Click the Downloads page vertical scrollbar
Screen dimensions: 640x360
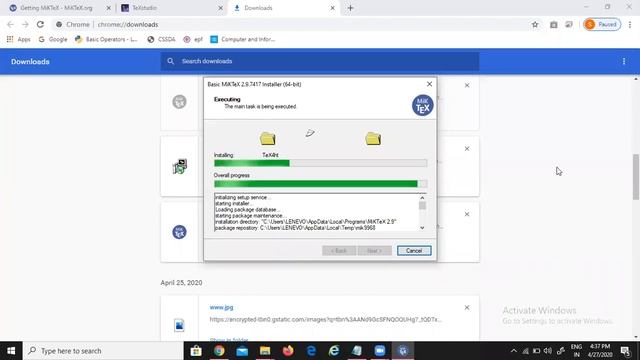636,177
